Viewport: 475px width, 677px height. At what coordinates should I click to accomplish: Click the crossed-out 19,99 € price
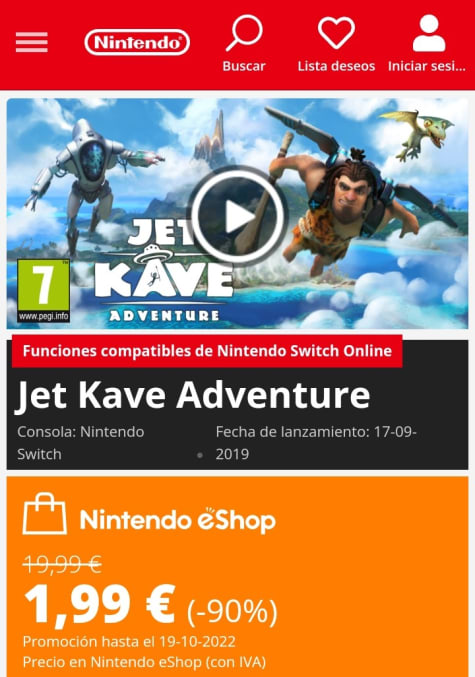[x=62, y=564]
